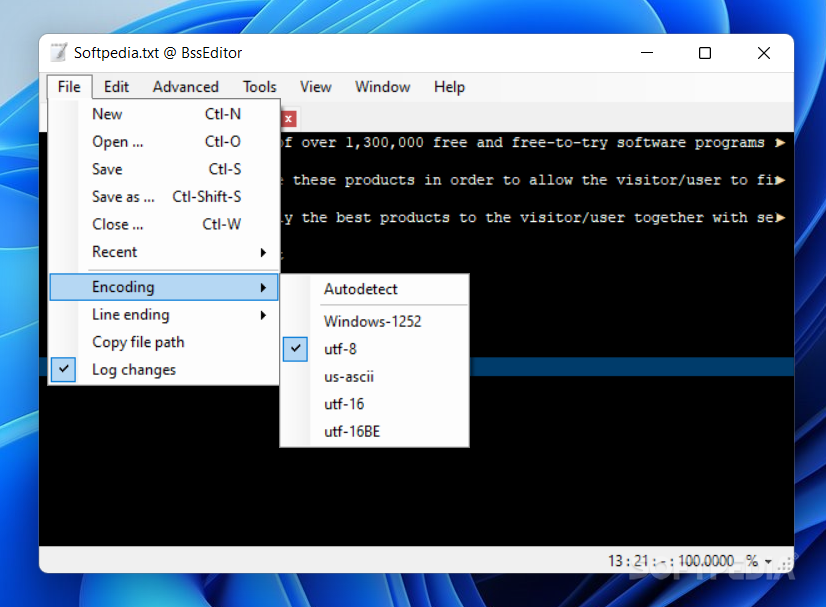The height and width of the screenshot is (607, 826).
Task: Toggle the checked utf-8 encoding
Action: (375, 349)
